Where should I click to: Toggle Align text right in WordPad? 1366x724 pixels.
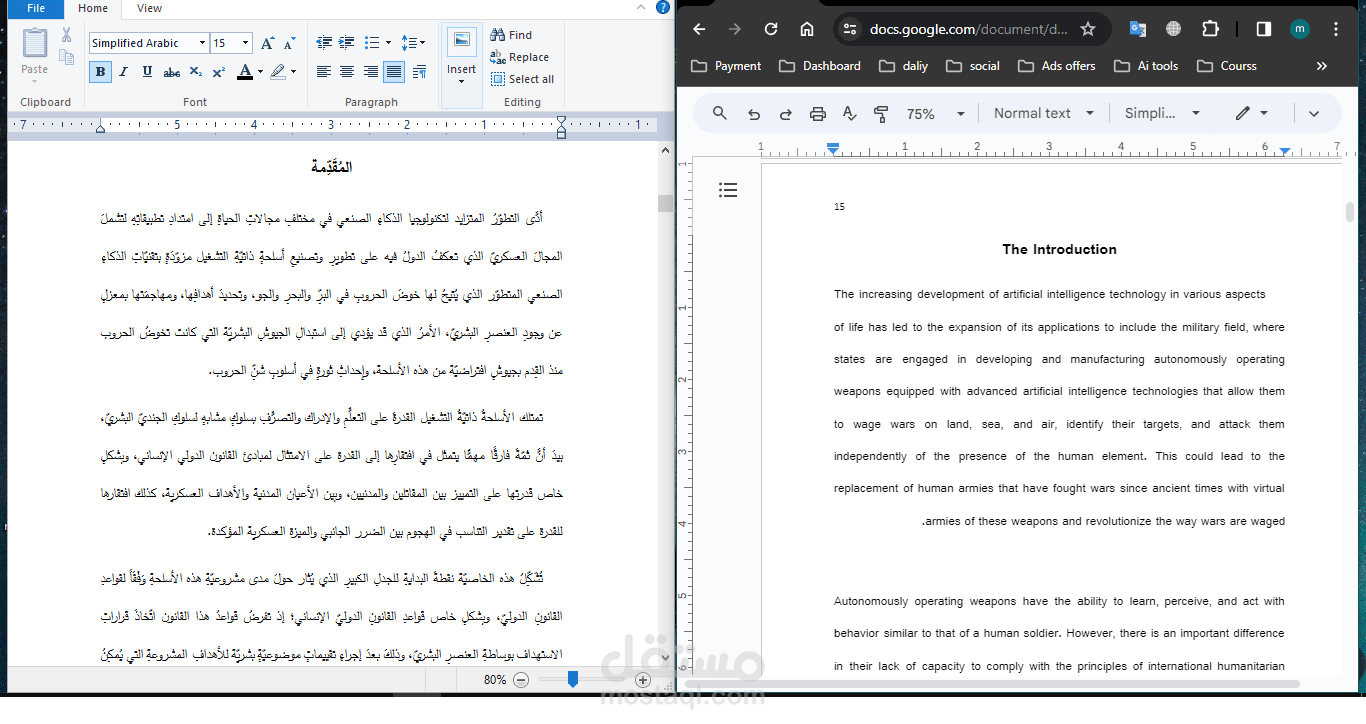pyautogui.click(x=371, y=72)
